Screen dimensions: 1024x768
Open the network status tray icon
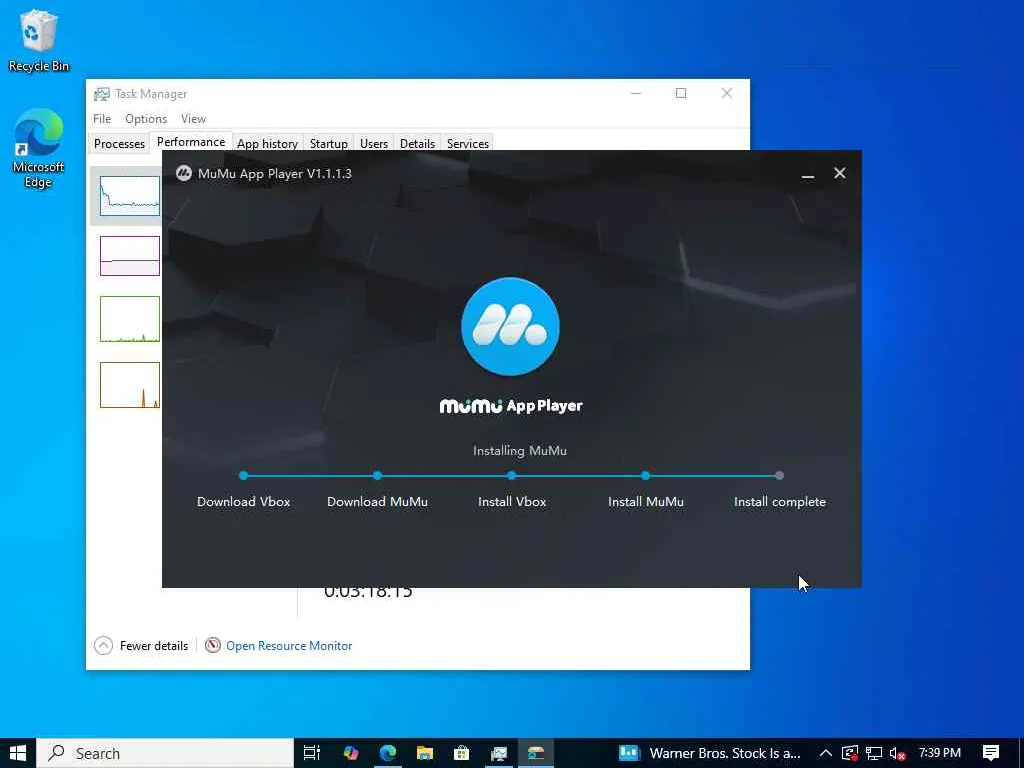(874, 753)
